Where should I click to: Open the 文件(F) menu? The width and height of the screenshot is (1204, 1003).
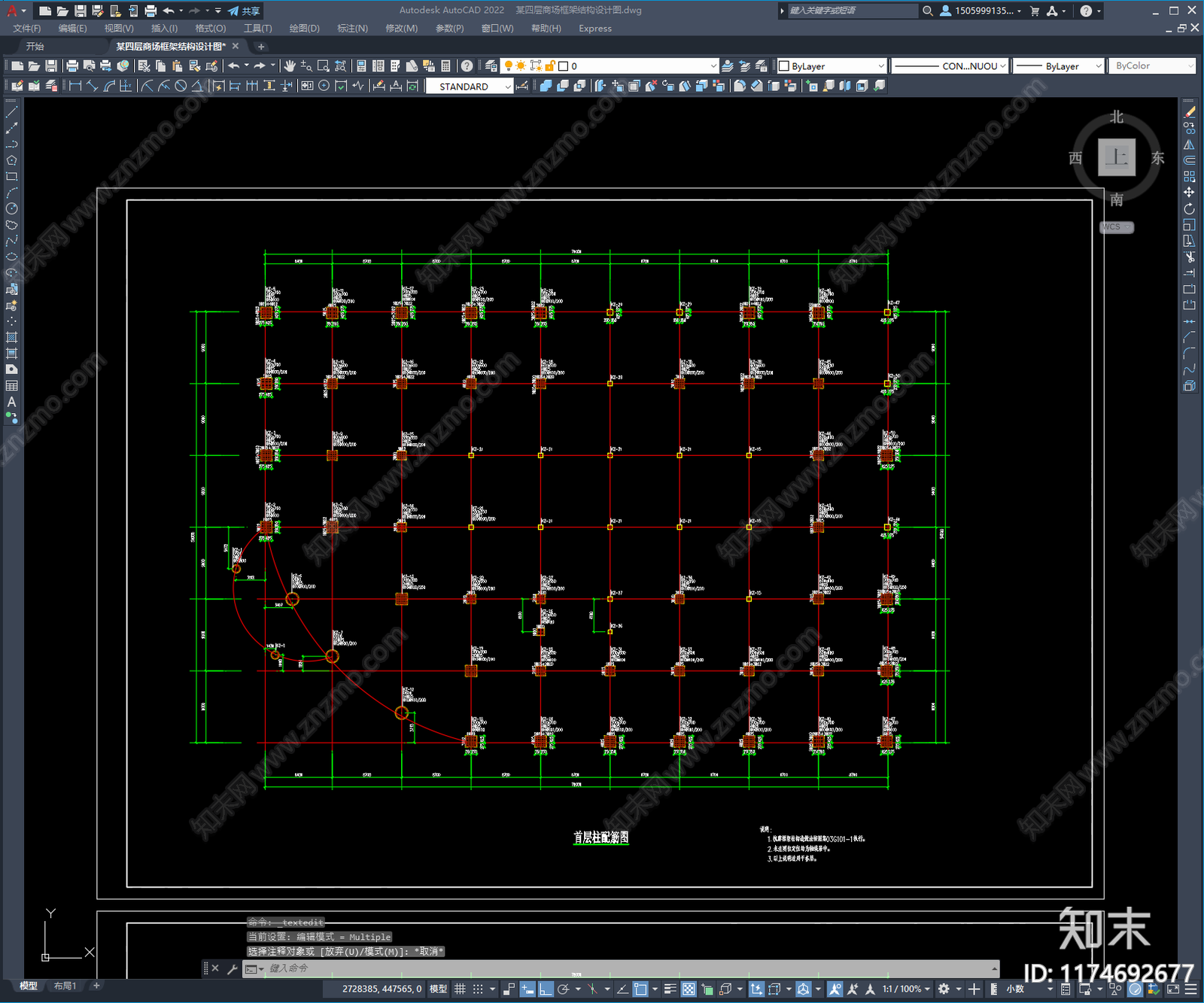[x=27, y=29]
